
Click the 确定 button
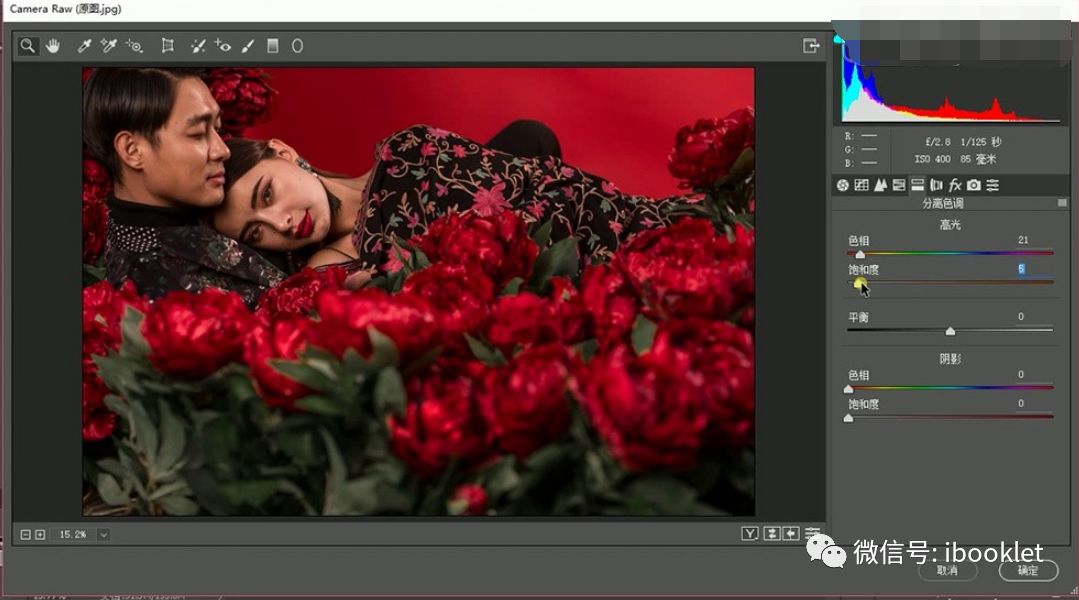tap(1027, 570)
